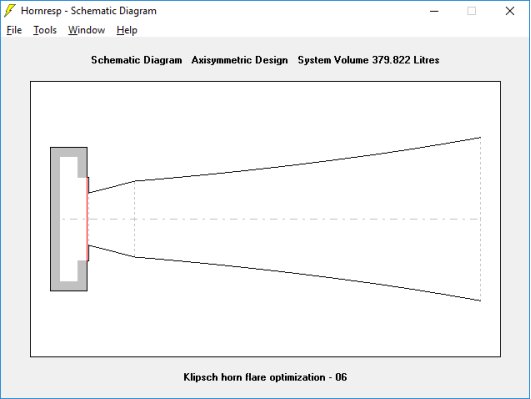
Task: Click the 'Axisymmetric Design' heading text
Action: click(x=239, y=60)
